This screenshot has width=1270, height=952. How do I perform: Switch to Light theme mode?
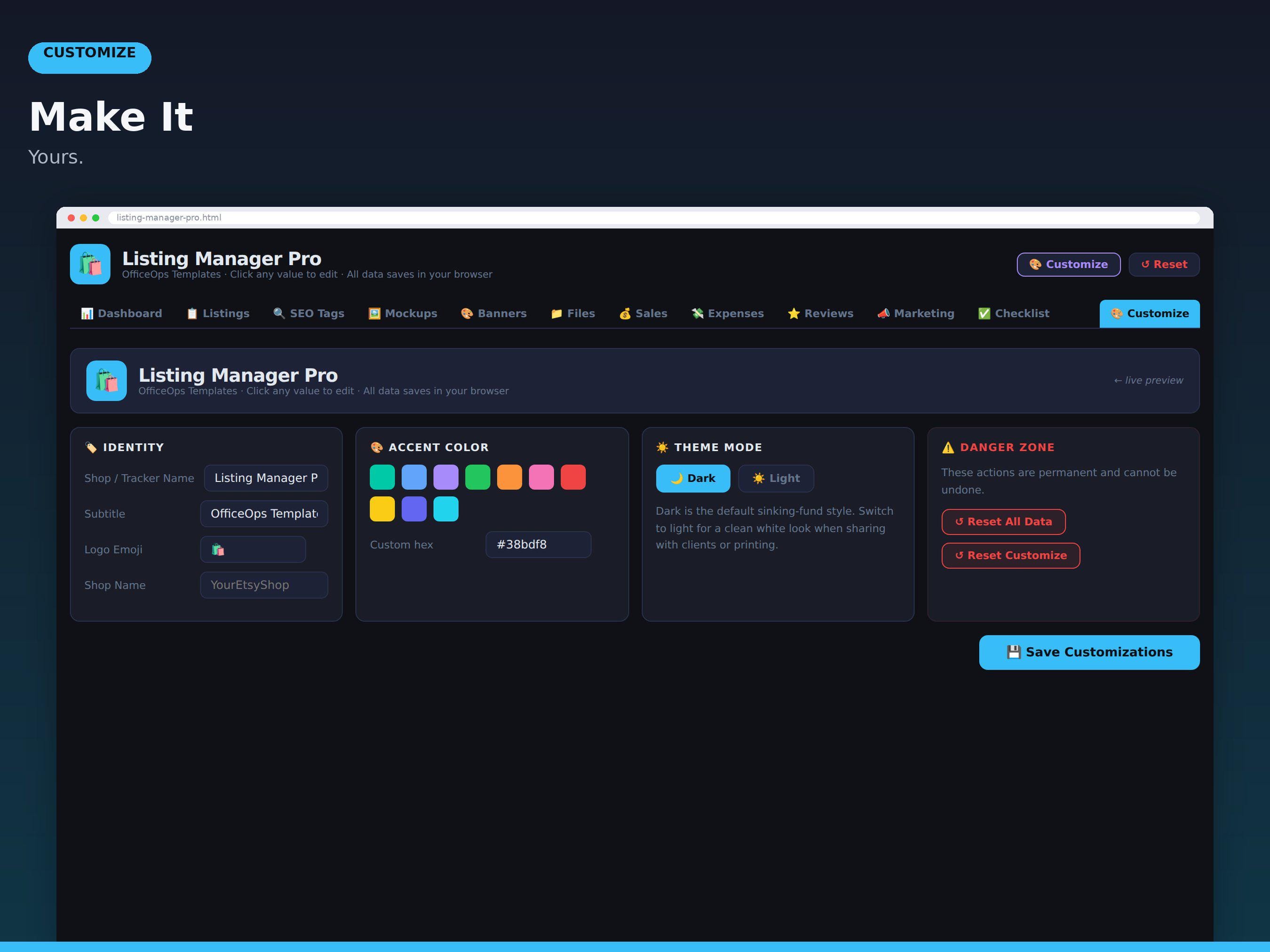[x=776, y=479]
